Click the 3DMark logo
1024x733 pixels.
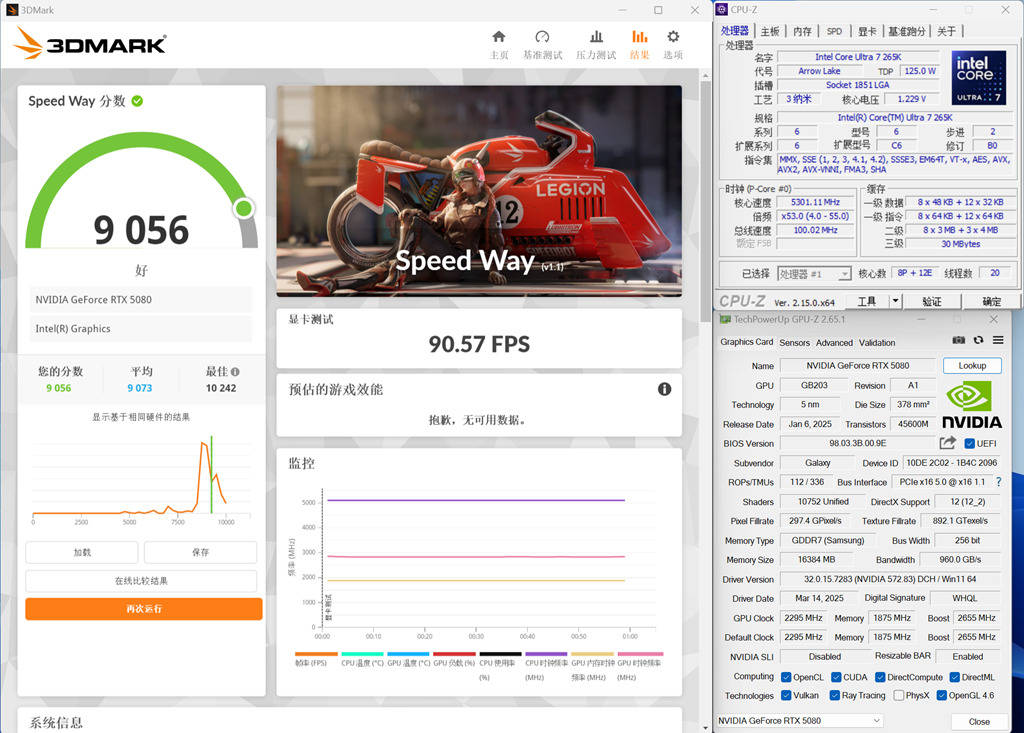[90, 43]
